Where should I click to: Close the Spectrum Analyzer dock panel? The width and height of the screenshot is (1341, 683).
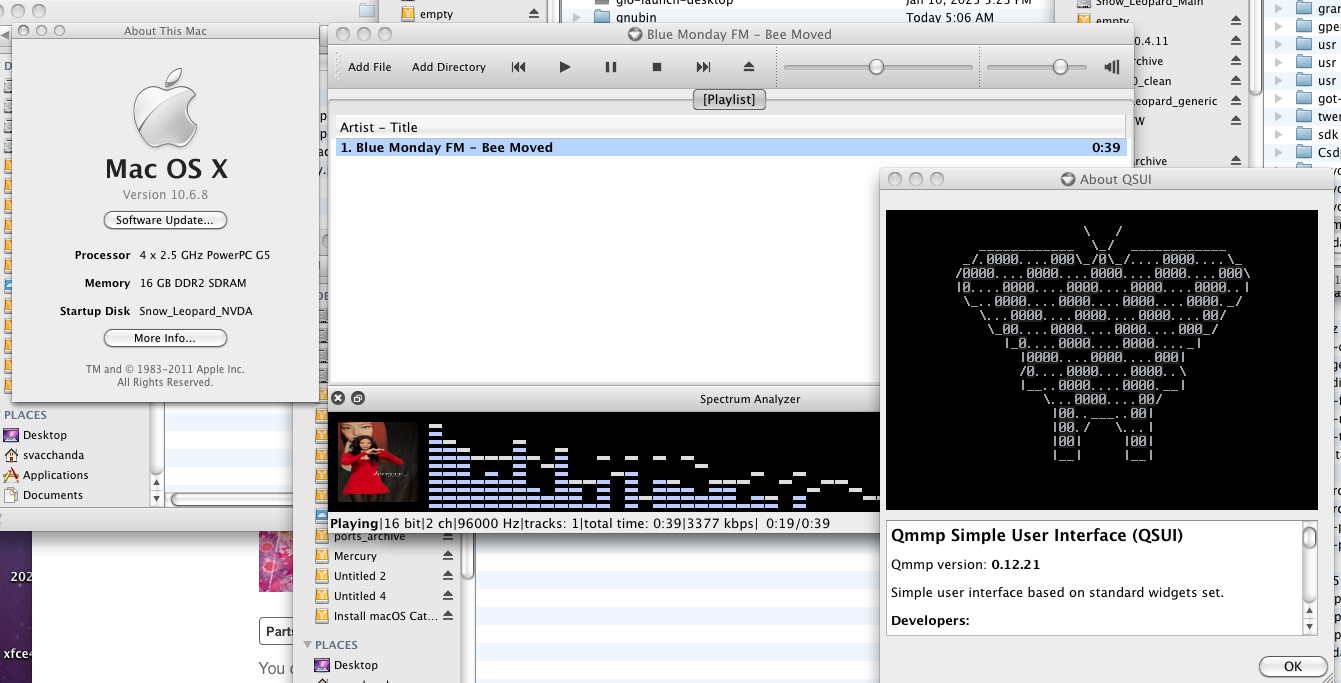click(x=338, y=398)
